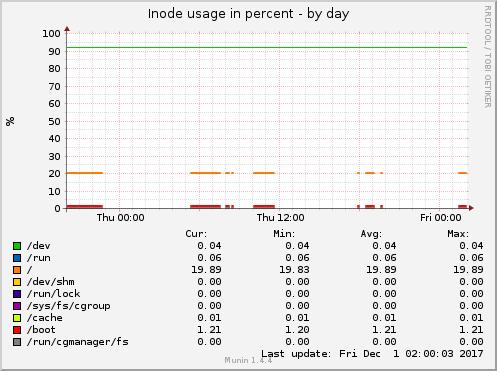Click the Munin 1.4.4 version text
Viewport: 497px width, 371px height.
click(x=248, y=360)
